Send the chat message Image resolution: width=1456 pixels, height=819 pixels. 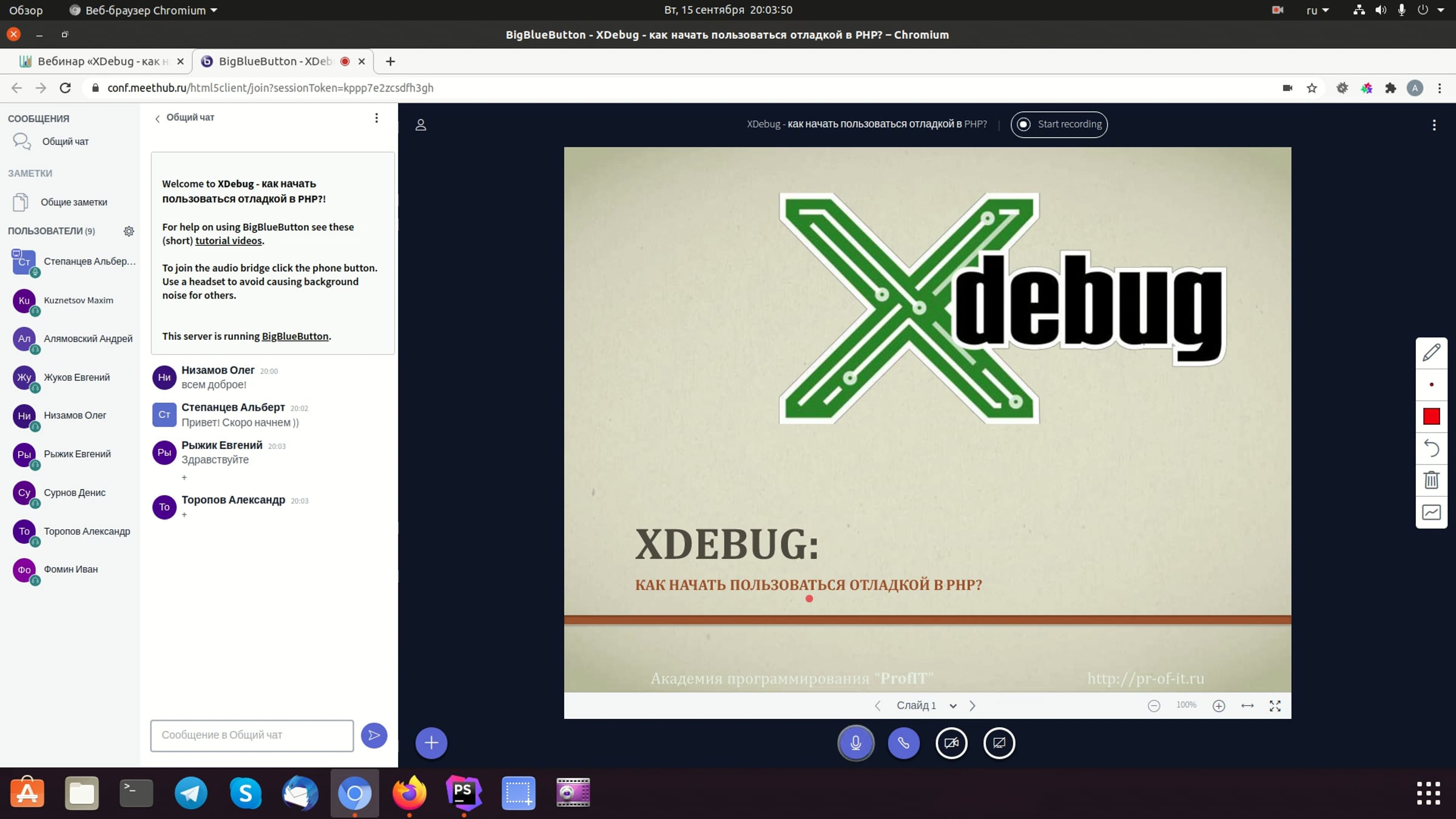(x=374, y=735)
